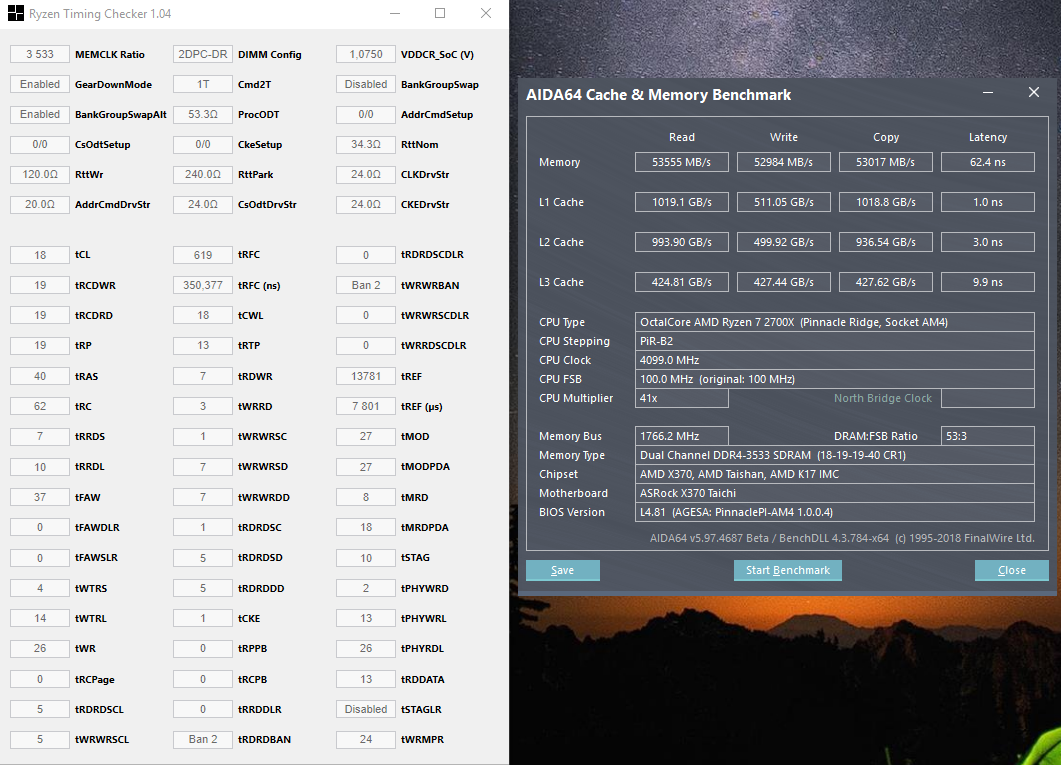1061x765 pixels.
Task: Click the Cmd2T value 1T
Action: (203, 84)
